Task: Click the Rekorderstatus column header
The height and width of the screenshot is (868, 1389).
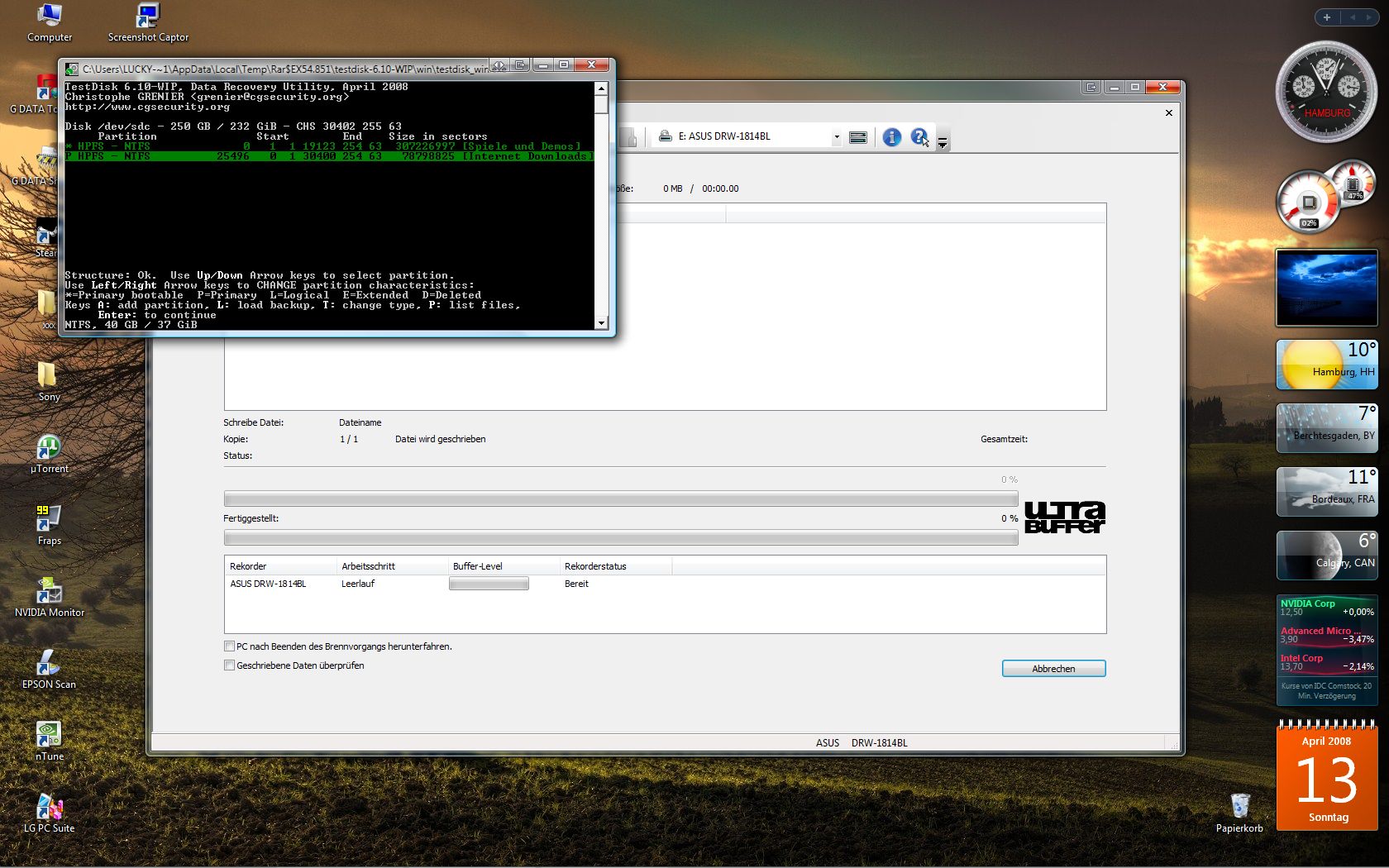Action: pyautogui.click(x=615, y=566)
